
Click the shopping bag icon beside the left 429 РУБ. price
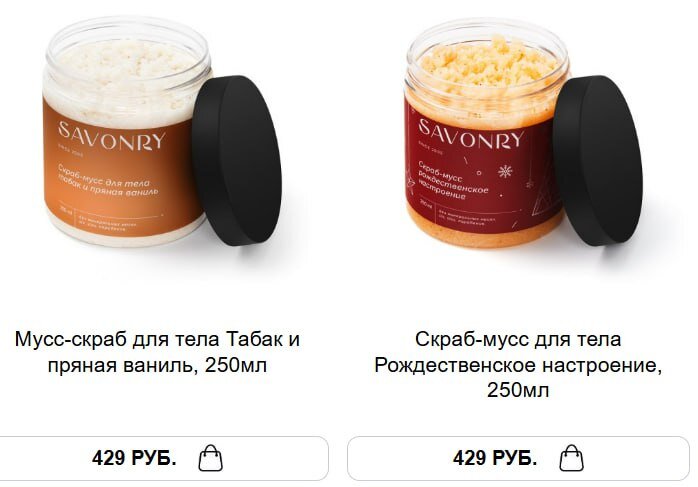click(211, 458)
